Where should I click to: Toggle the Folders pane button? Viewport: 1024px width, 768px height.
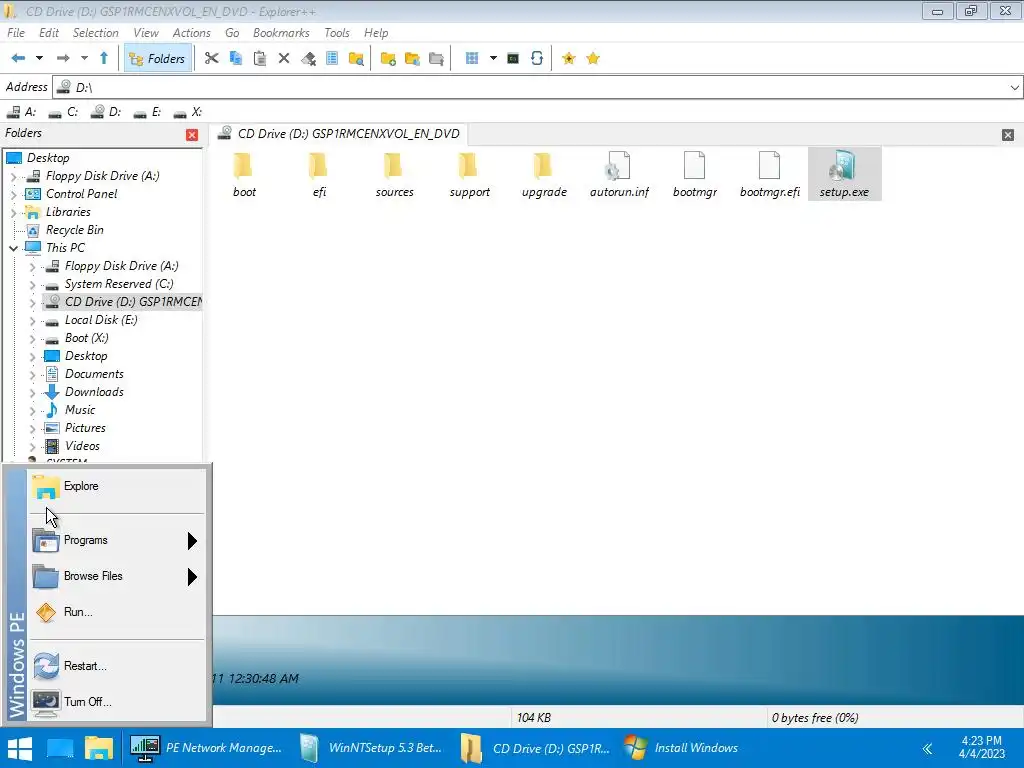pyautogui.click(x=157, y=58)
